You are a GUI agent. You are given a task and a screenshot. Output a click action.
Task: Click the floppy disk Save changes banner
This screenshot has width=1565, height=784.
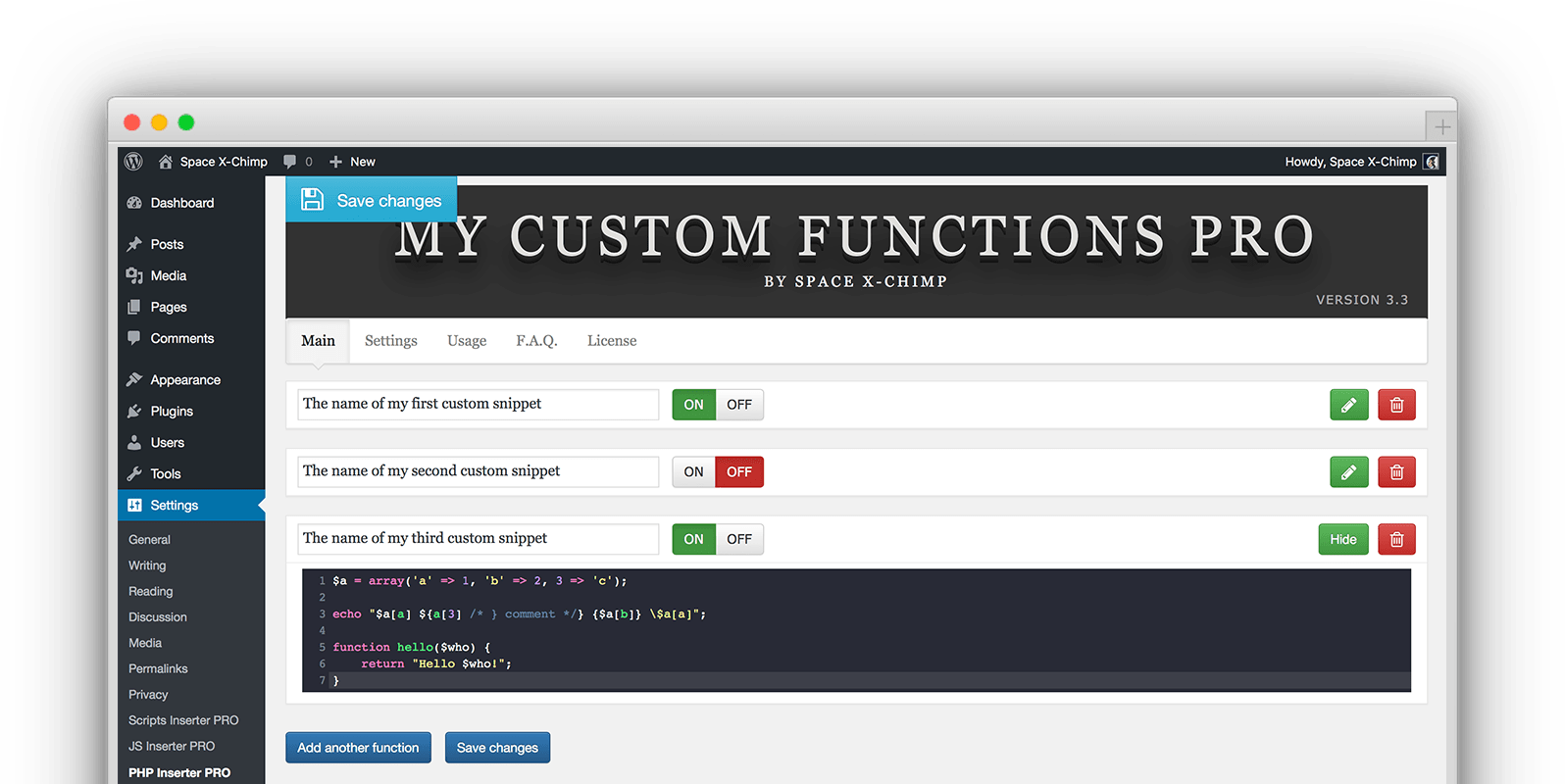coord(372,200)
